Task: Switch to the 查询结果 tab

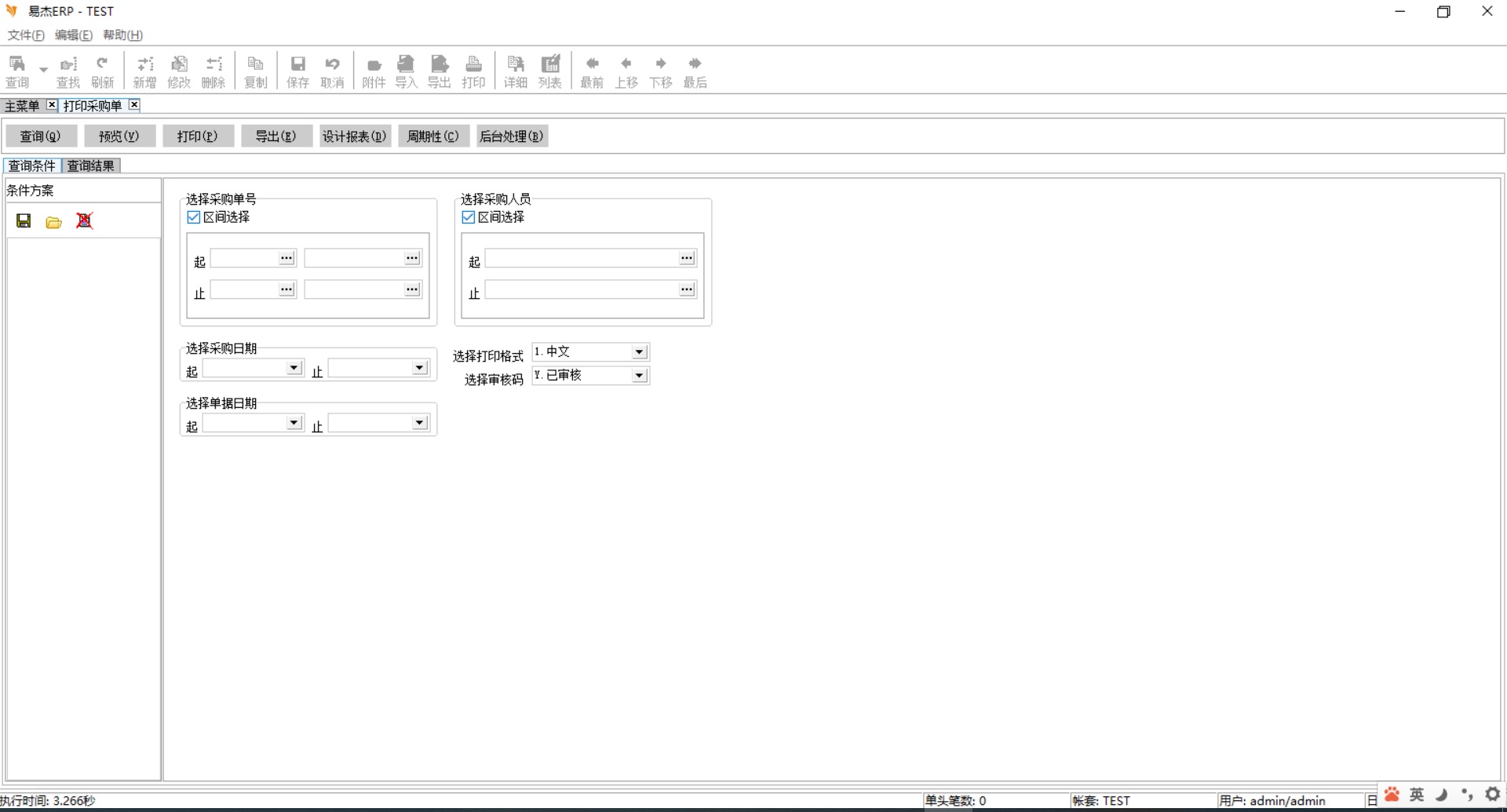Action: tap(91, 166)
